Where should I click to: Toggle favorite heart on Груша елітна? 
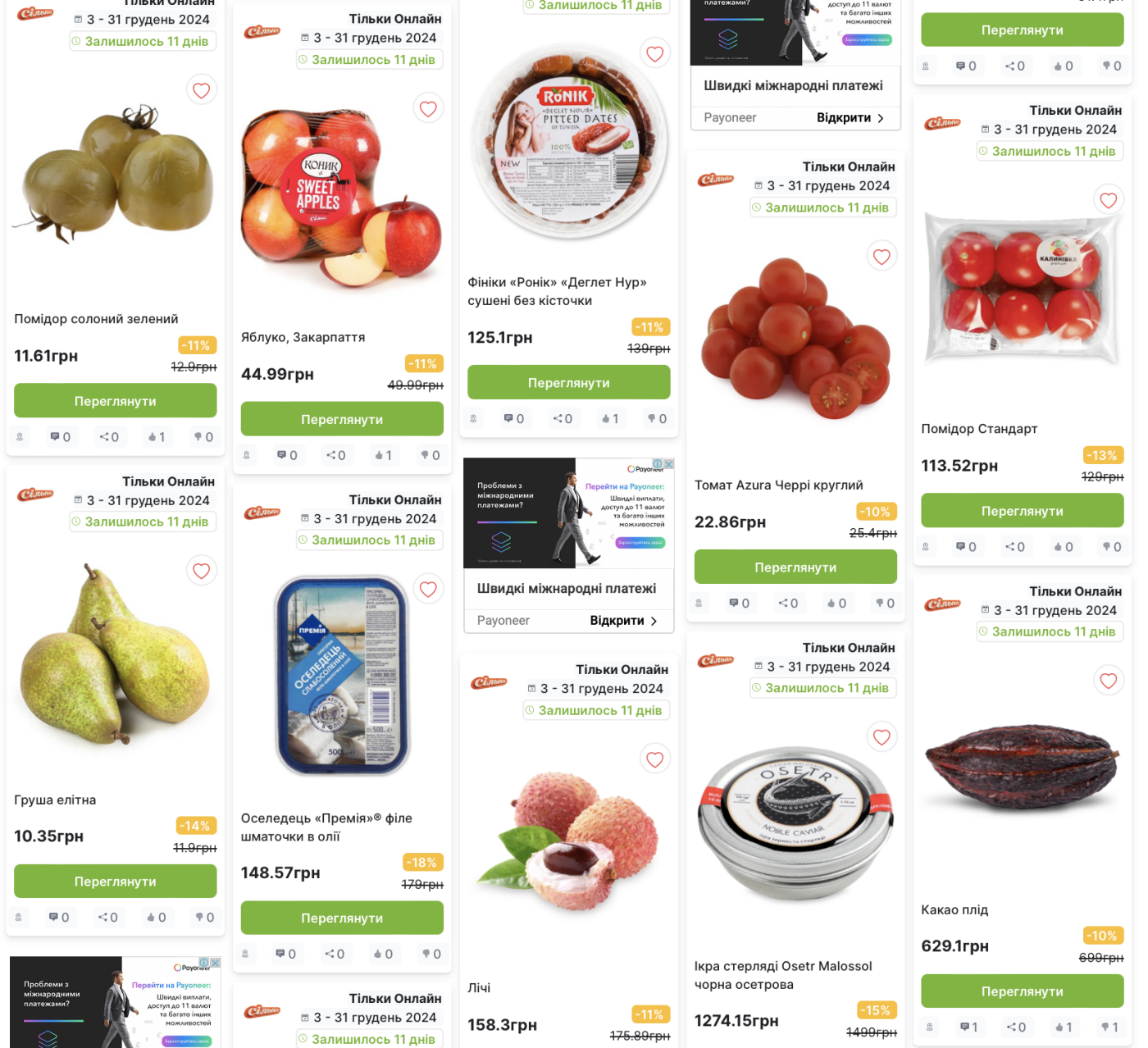click(x=202, y=571)
